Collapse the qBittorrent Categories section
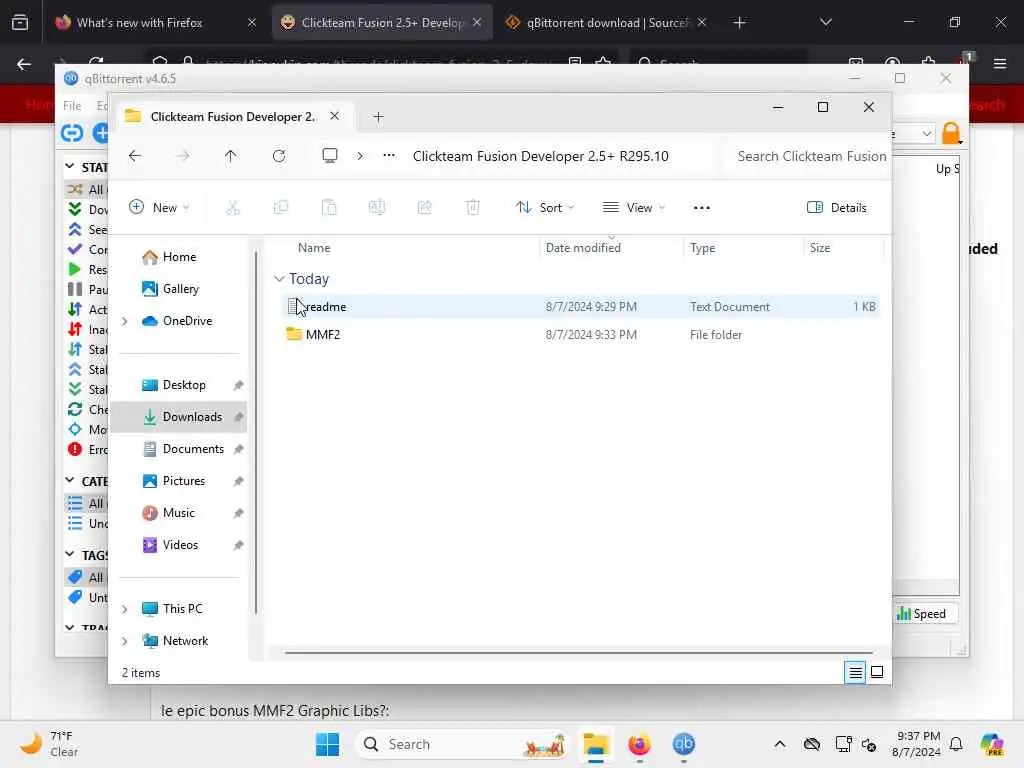1024x768 pixels. point(70,481)
